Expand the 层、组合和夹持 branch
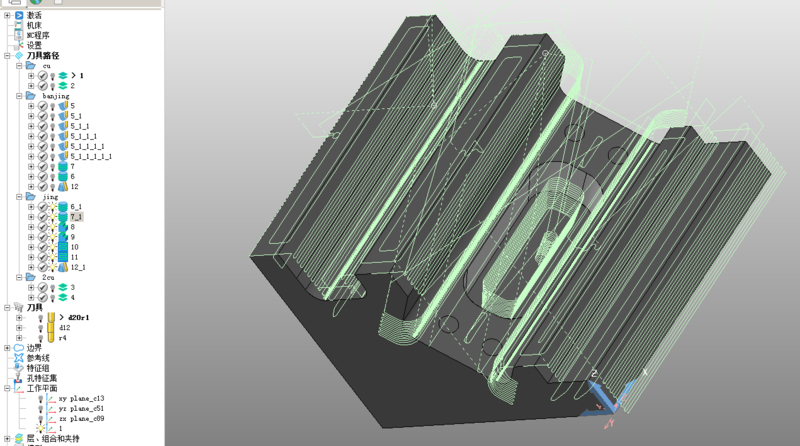Image resolution: width=800 pixels, height=446 pixels. tap(7, 438)
